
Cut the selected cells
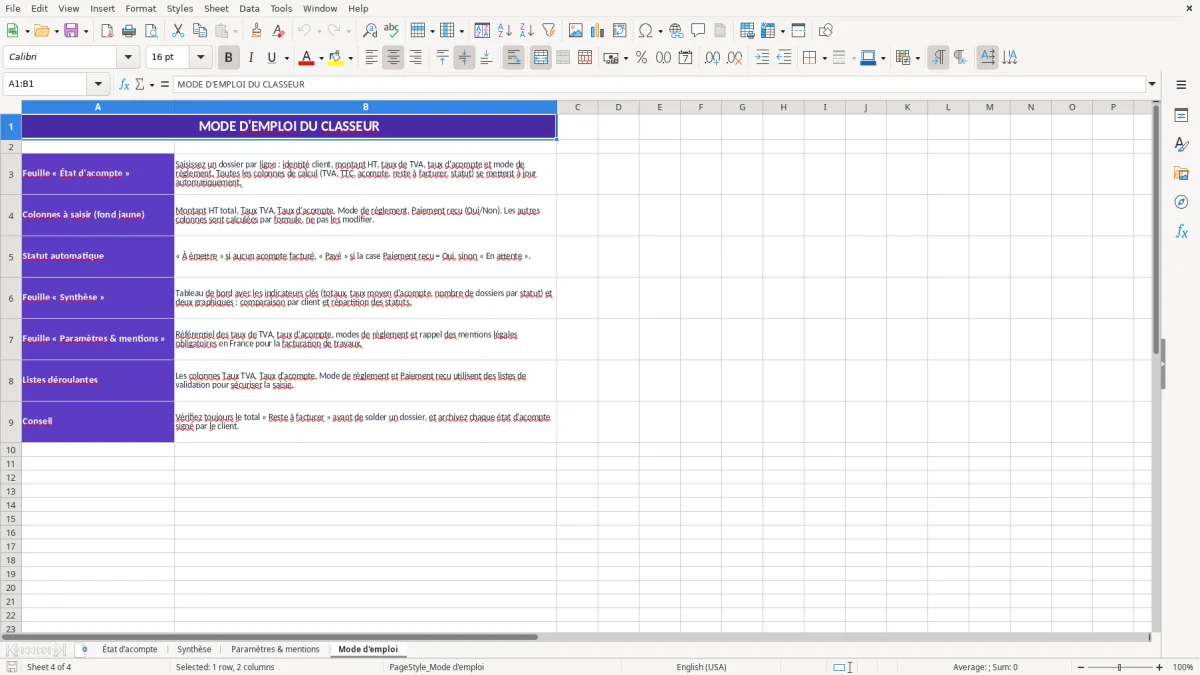177,31
